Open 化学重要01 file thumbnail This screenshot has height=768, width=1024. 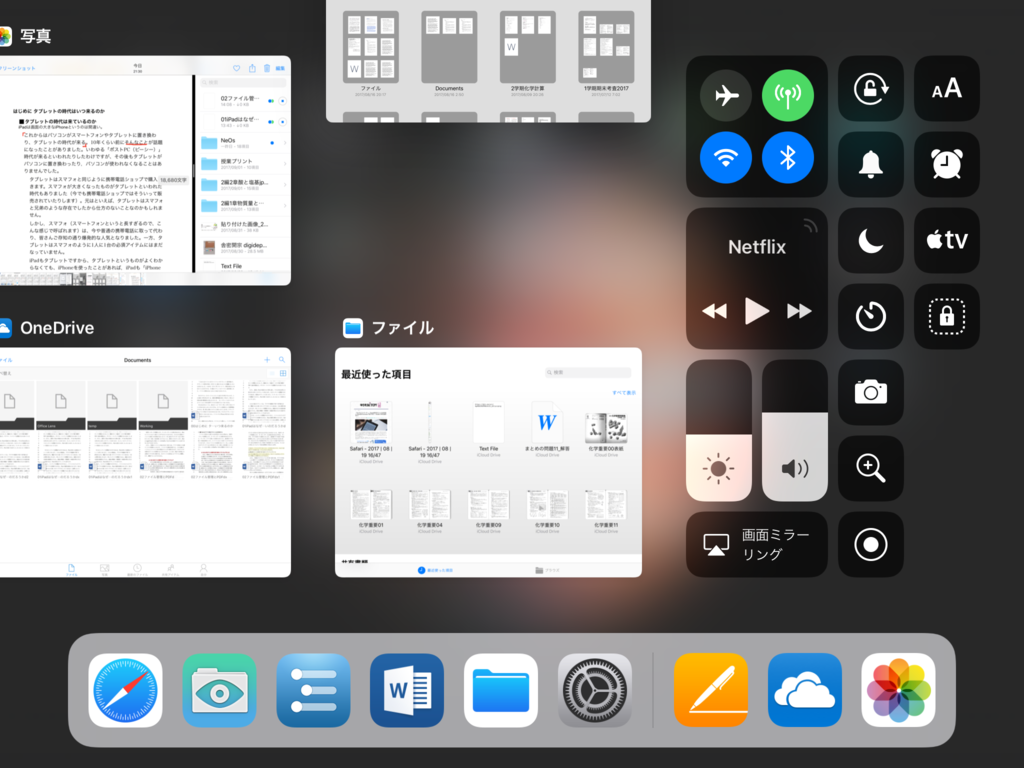point(371,509)
